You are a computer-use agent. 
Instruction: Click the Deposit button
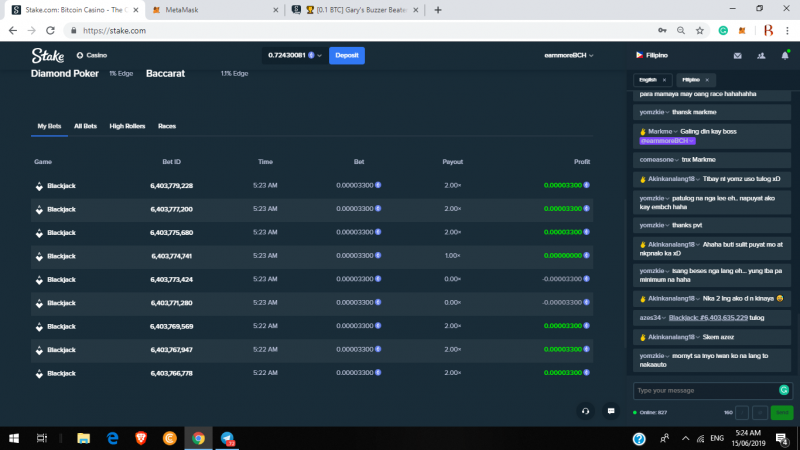pos(347,55)
